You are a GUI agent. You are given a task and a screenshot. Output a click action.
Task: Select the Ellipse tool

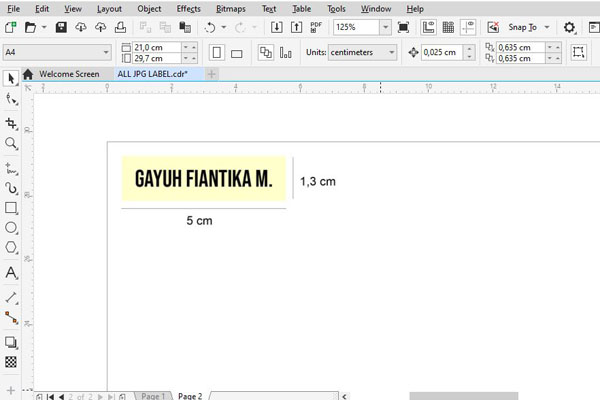pyautogui.click(x=11, y=227)
